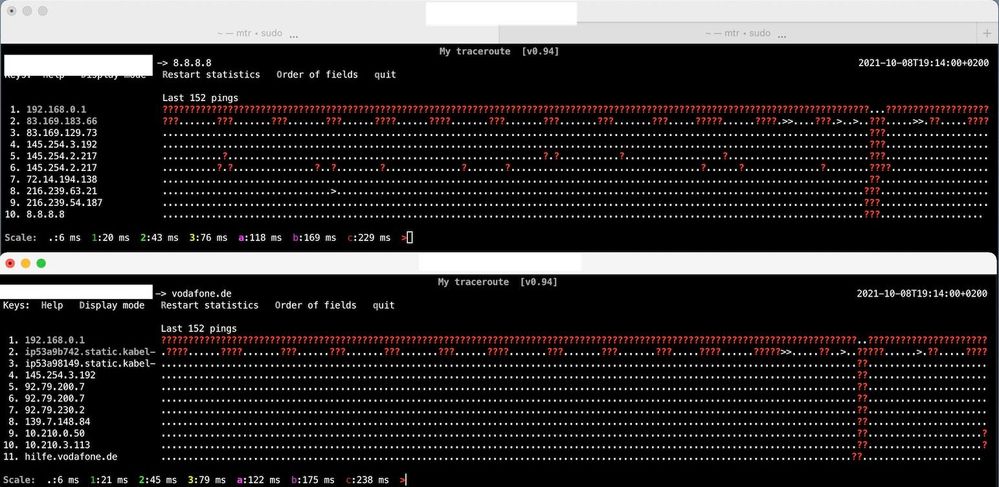The width and height of the screenshot is (999, 487).
Task: Select hop 'ip53a98149.static.kabel-' in lower trace
Action: 90,363
